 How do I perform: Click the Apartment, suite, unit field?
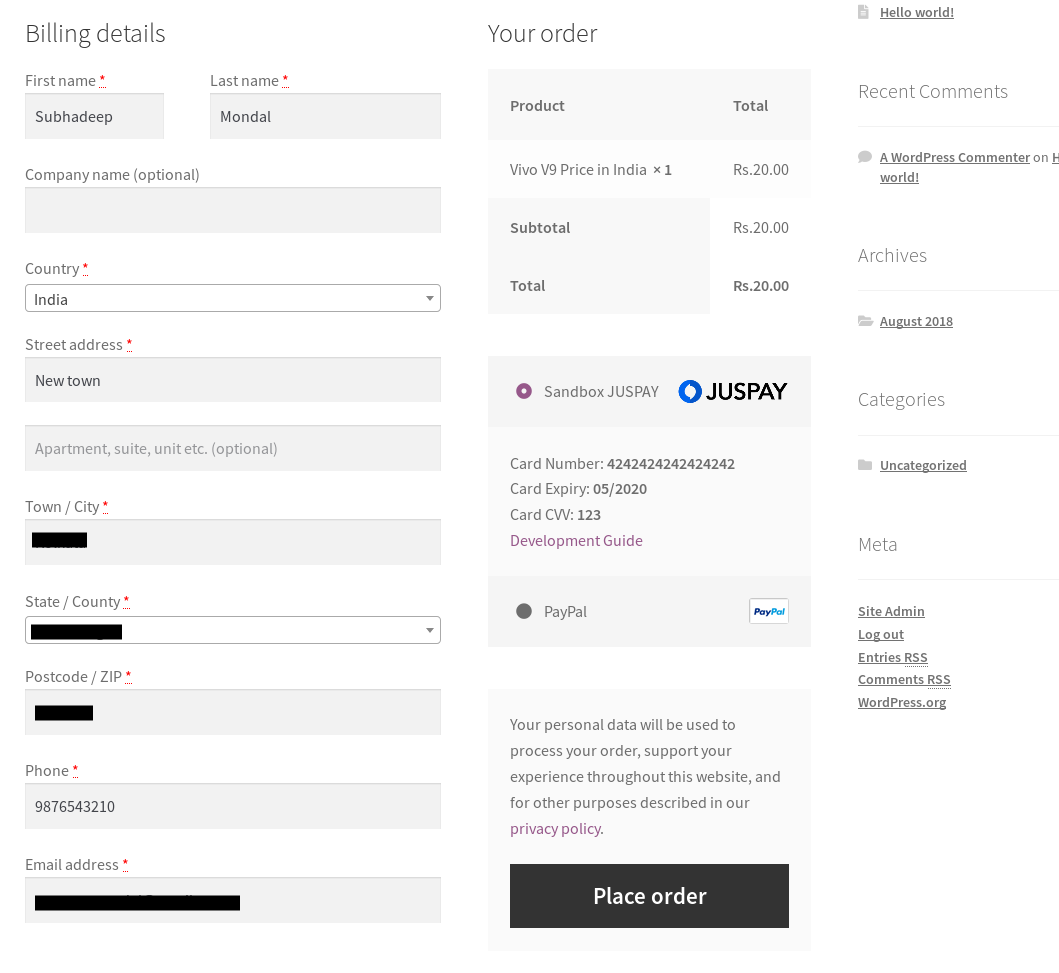click(232, 448)
